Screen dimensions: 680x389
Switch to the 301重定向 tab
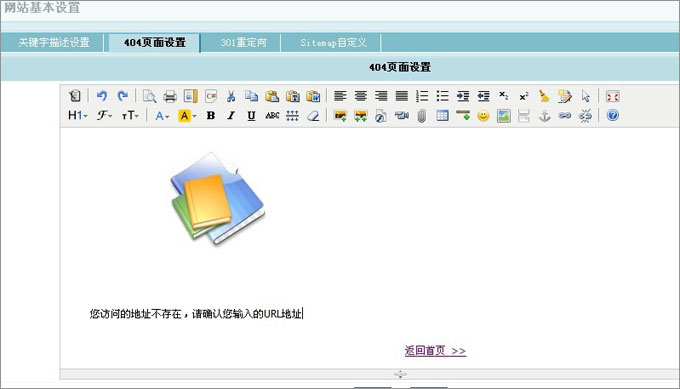[243, 42]
